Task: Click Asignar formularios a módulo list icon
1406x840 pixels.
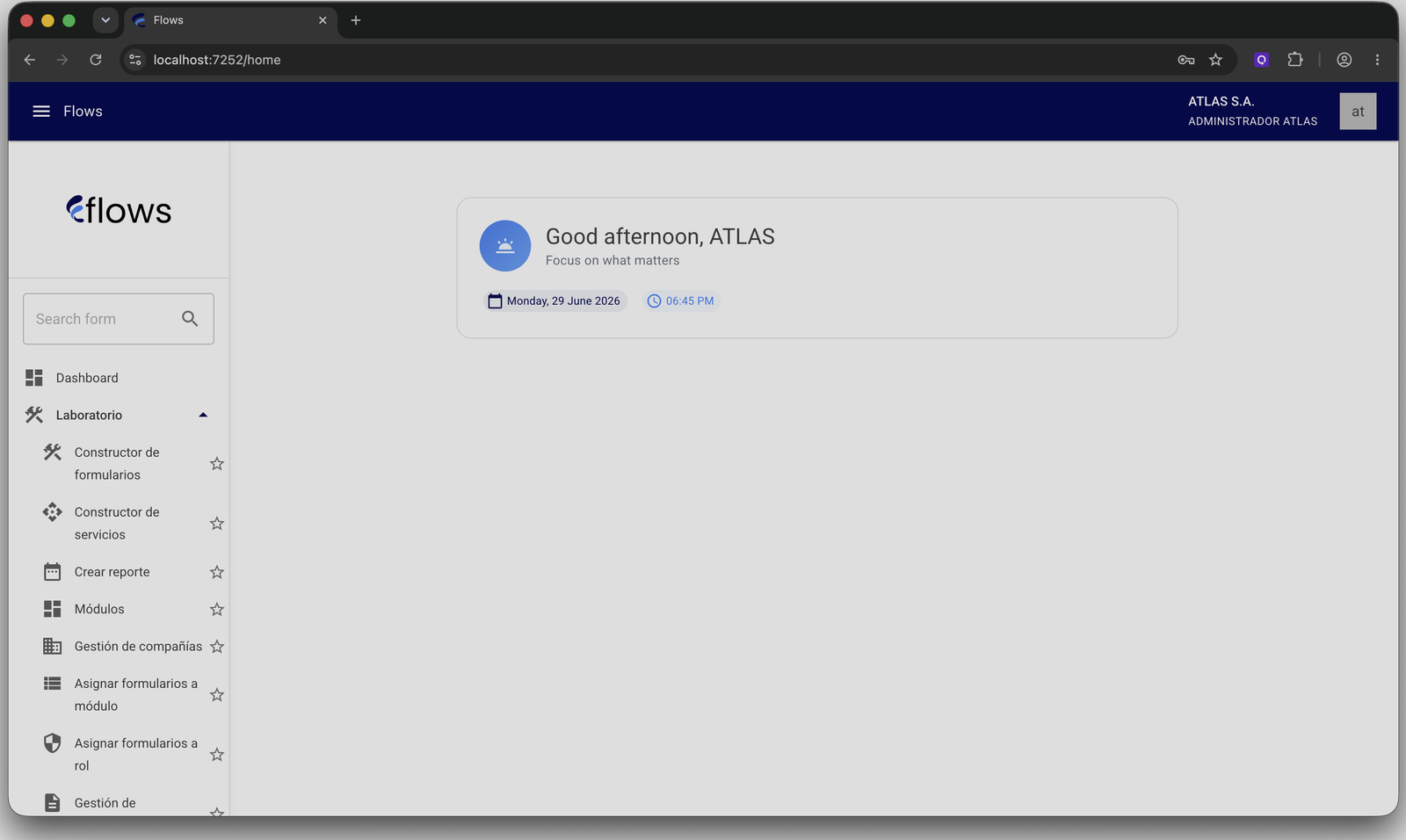Action: (53, 684)
